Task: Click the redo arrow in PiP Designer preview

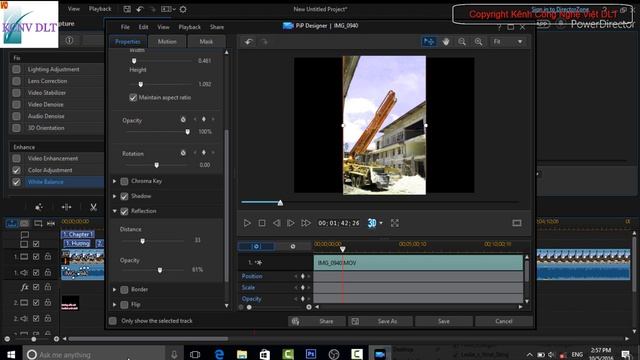Action: click(264, 42)
